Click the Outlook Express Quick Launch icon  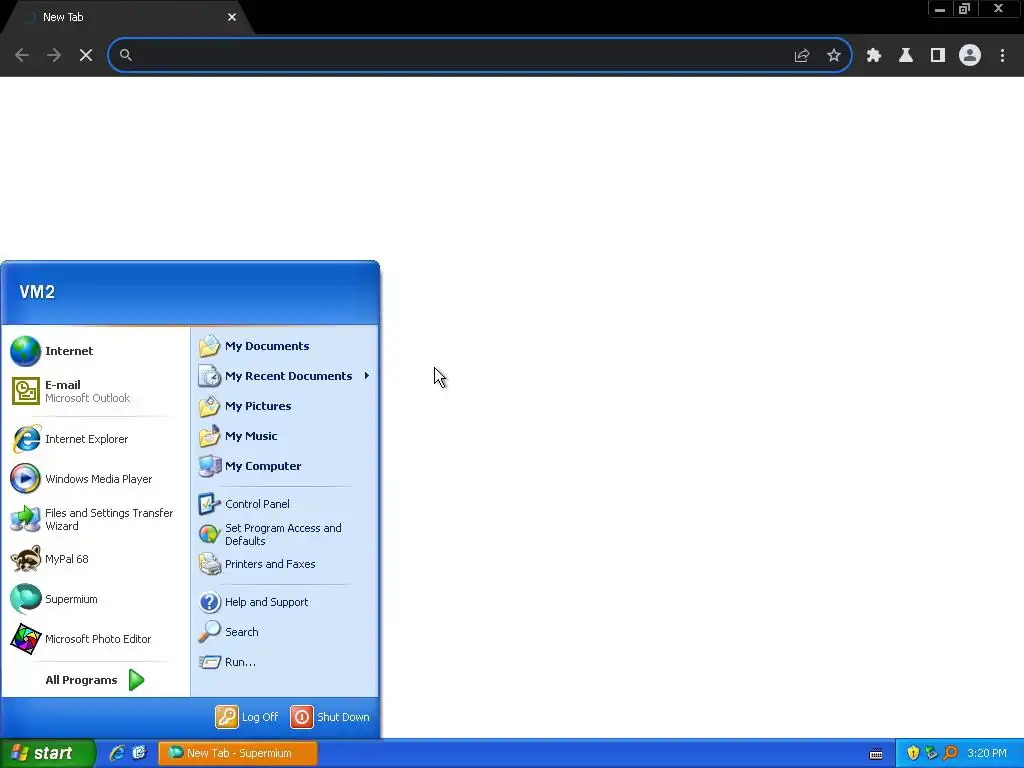click(x=140, y=753)
